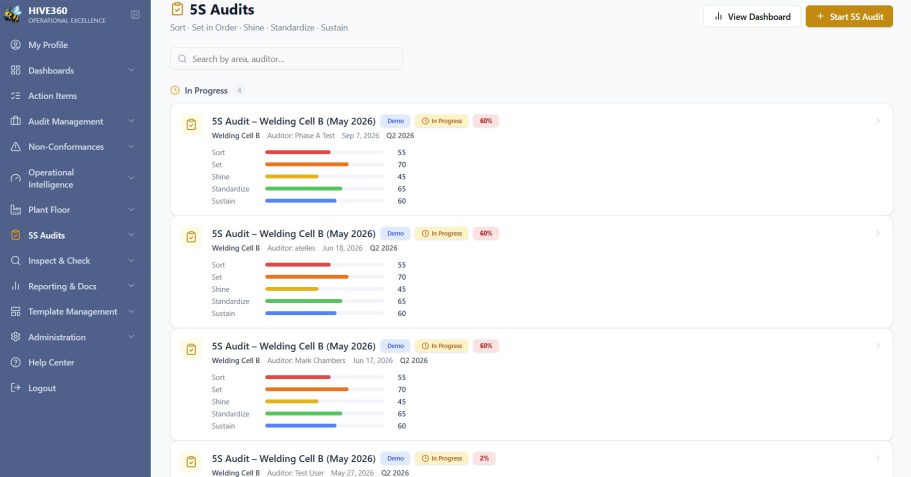
Task: Expand the Reporting & Docs chevron
Action: (131, 286)
